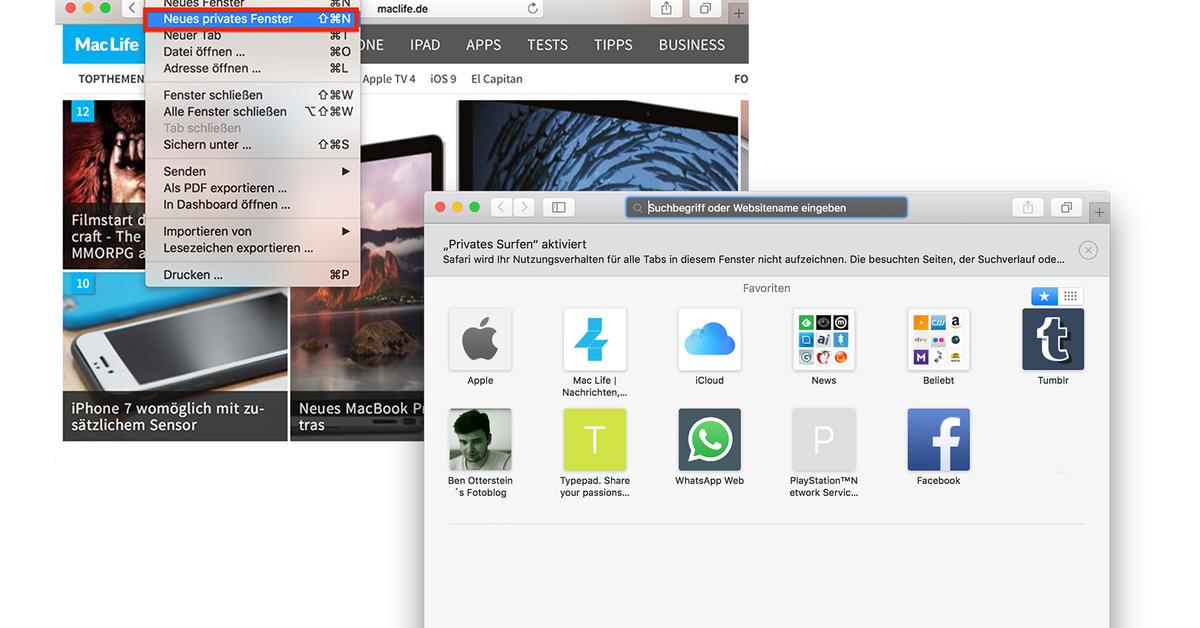Viewport: 1200px width, 628px height.
Task: Add new tab in maclife.de window
Action: click(x=739, y=13)
